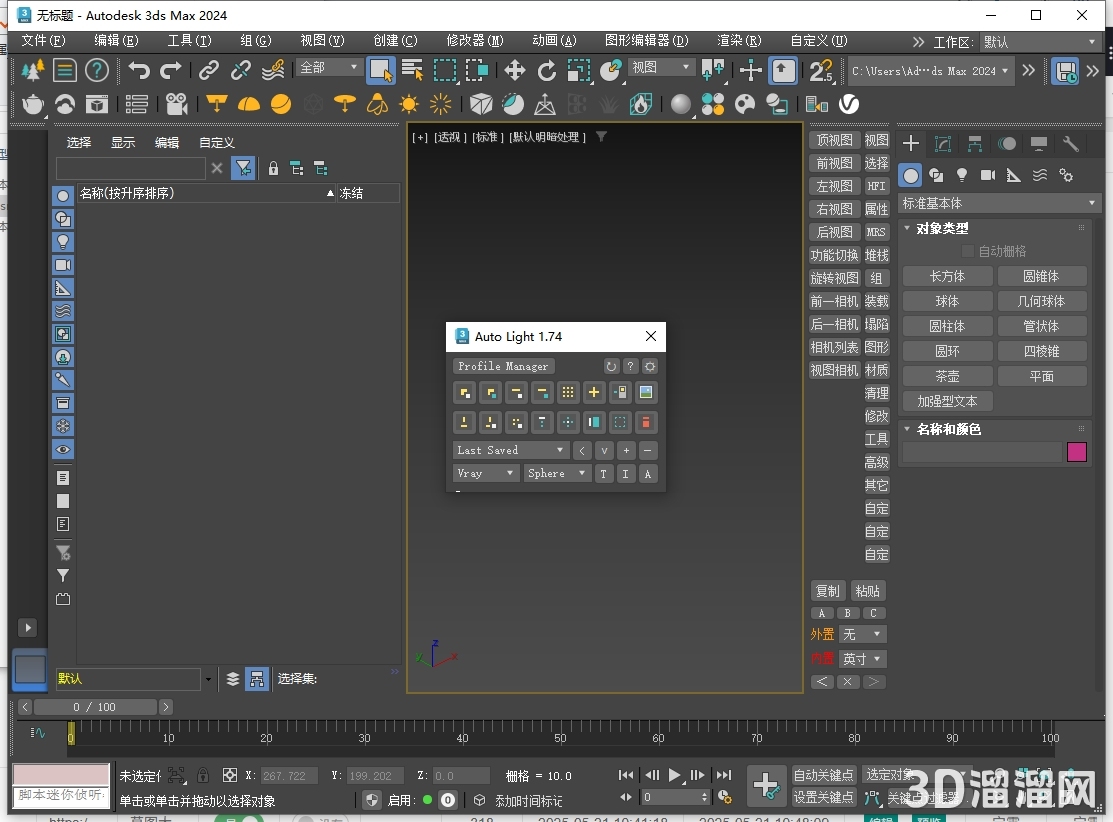Click the object name input field
The image size is (1113, 822).
(982, 452)
